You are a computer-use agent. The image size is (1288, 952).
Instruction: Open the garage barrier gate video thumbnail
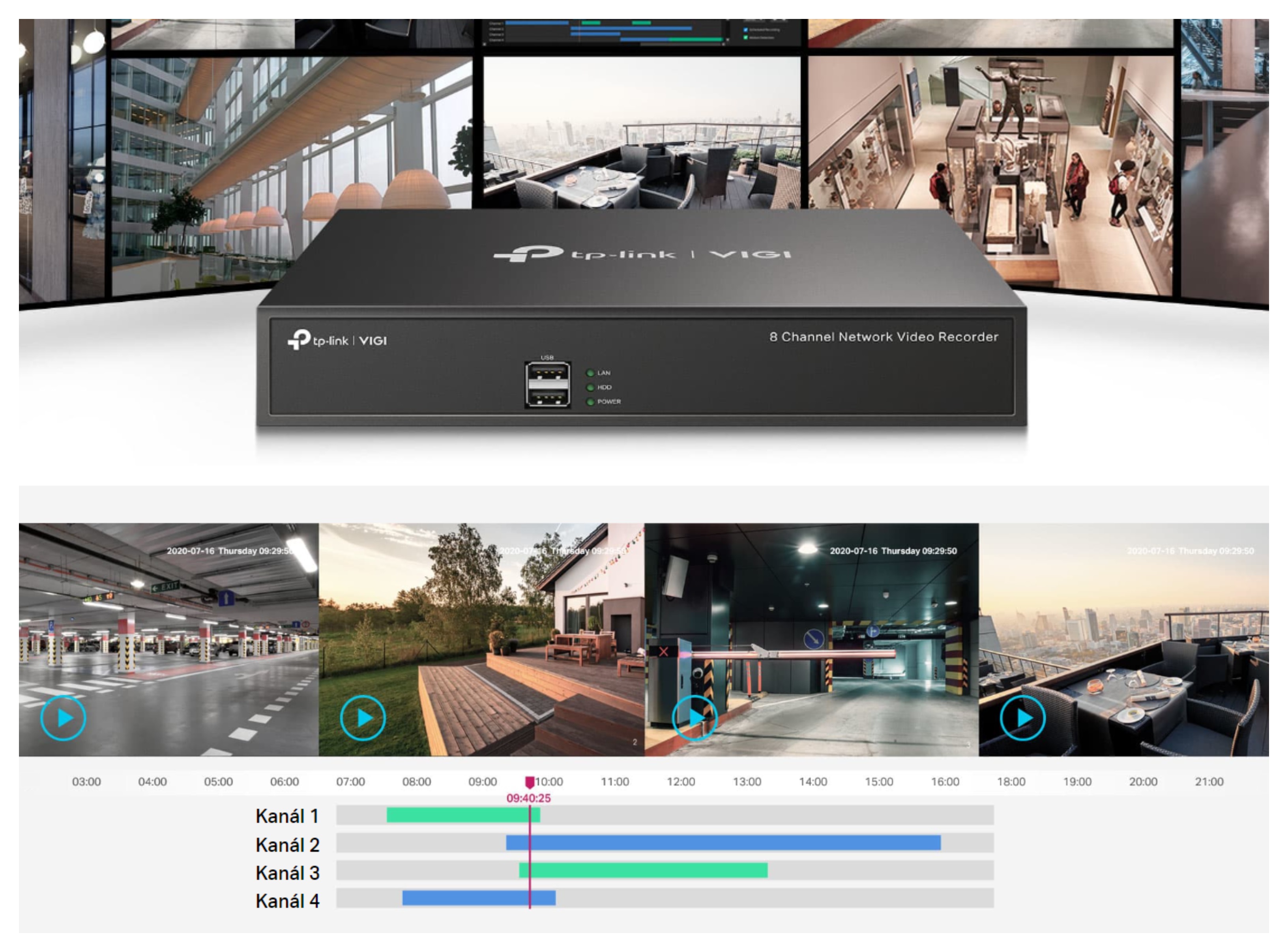811,640
